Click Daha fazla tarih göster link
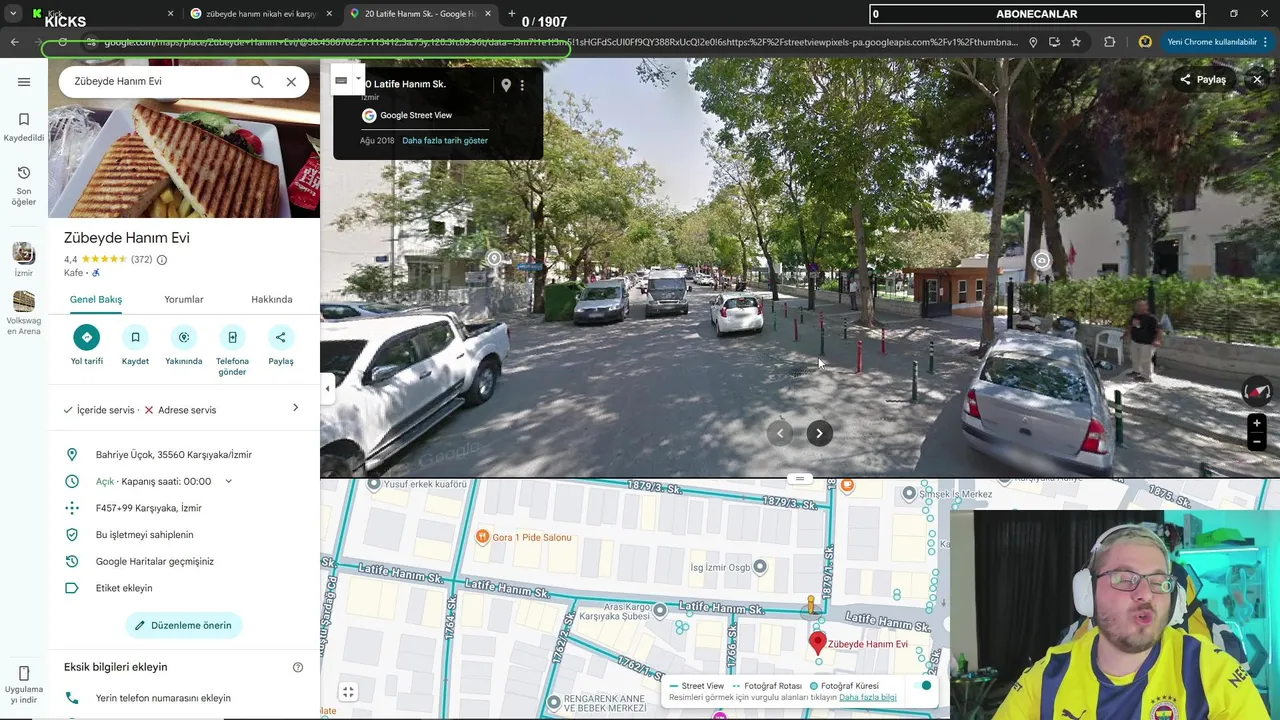The width and height of the screenshot is (1280, 720). point(445,141)
